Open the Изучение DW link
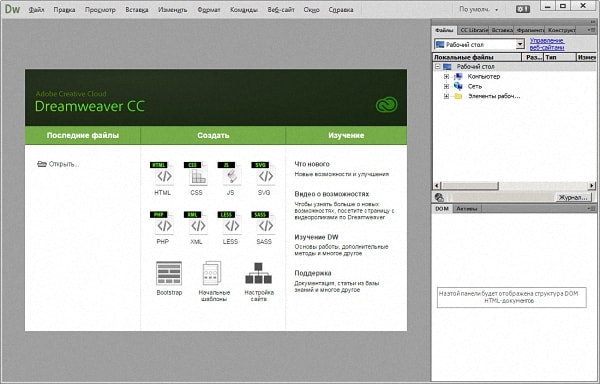The image size is (600, 384). pyautogui.click(x=316, y=237)
